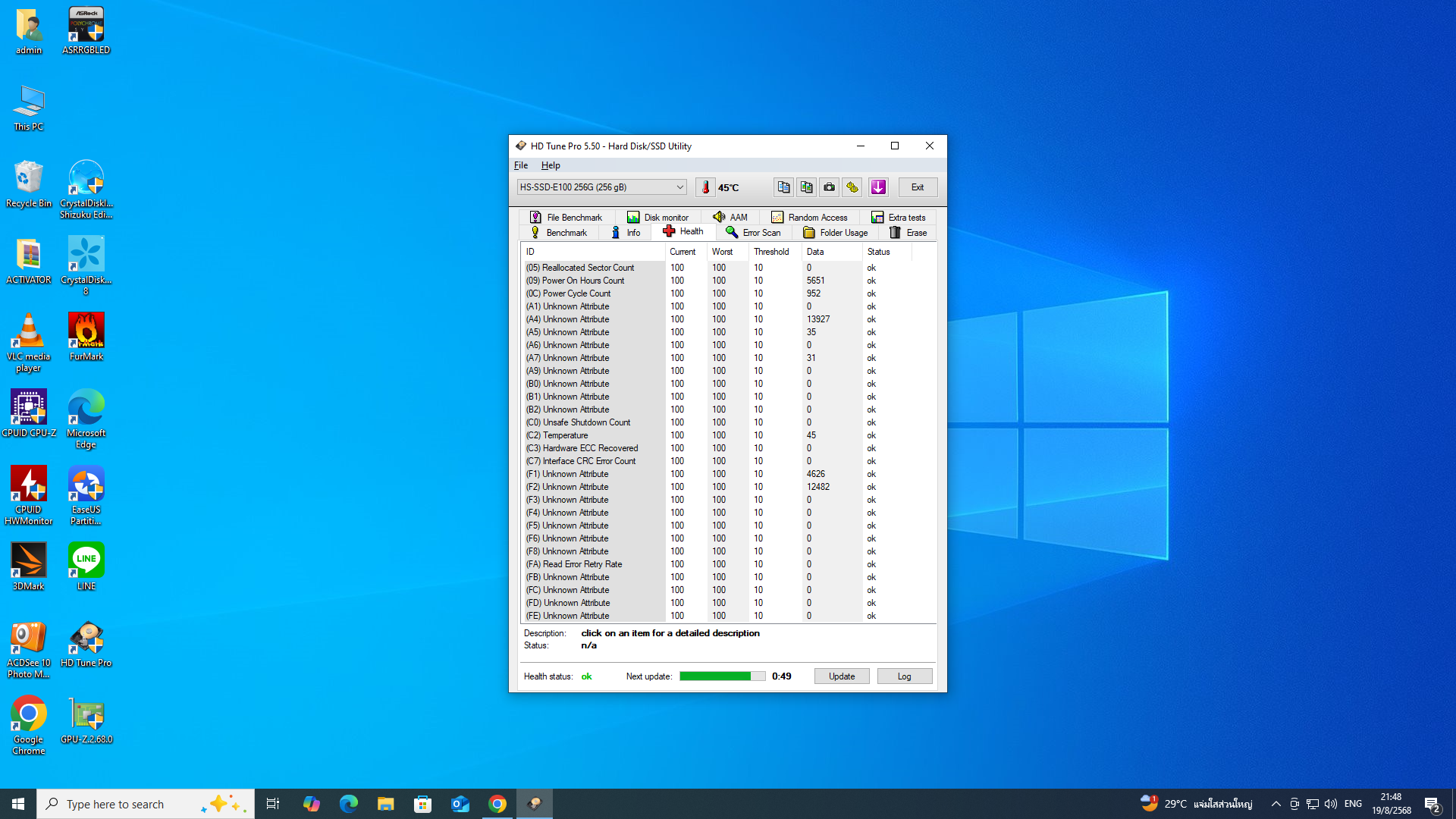Image resolution: width=1456 pixels, height=819 pixels.
Task: Open Google Chrome from the taskbar
Action: [497, 804]
